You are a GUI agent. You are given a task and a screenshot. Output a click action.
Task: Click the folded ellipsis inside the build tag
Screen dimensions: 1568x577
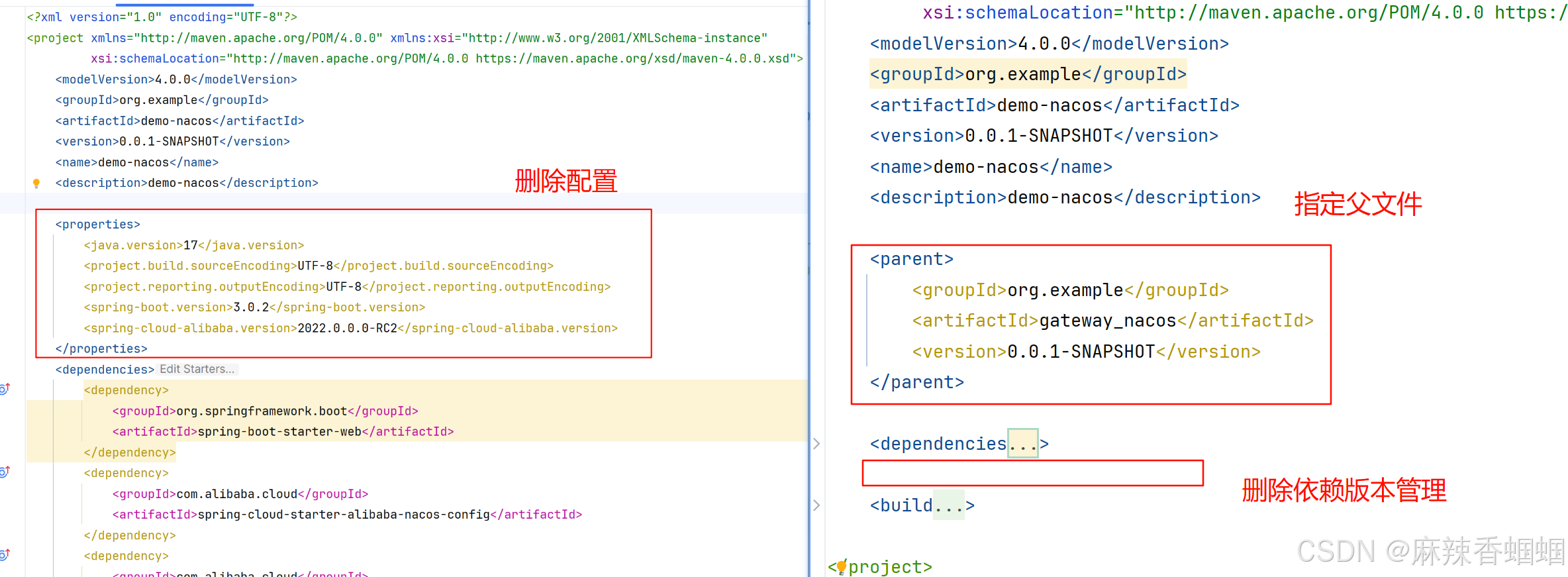tap(948, 505)
